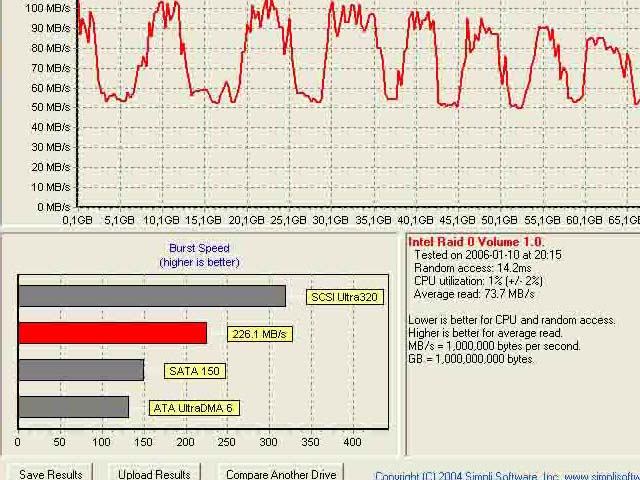Viewport: 640px width, 480px height.
Task: Click Compare Another Drive button
Action: (281, 473)
